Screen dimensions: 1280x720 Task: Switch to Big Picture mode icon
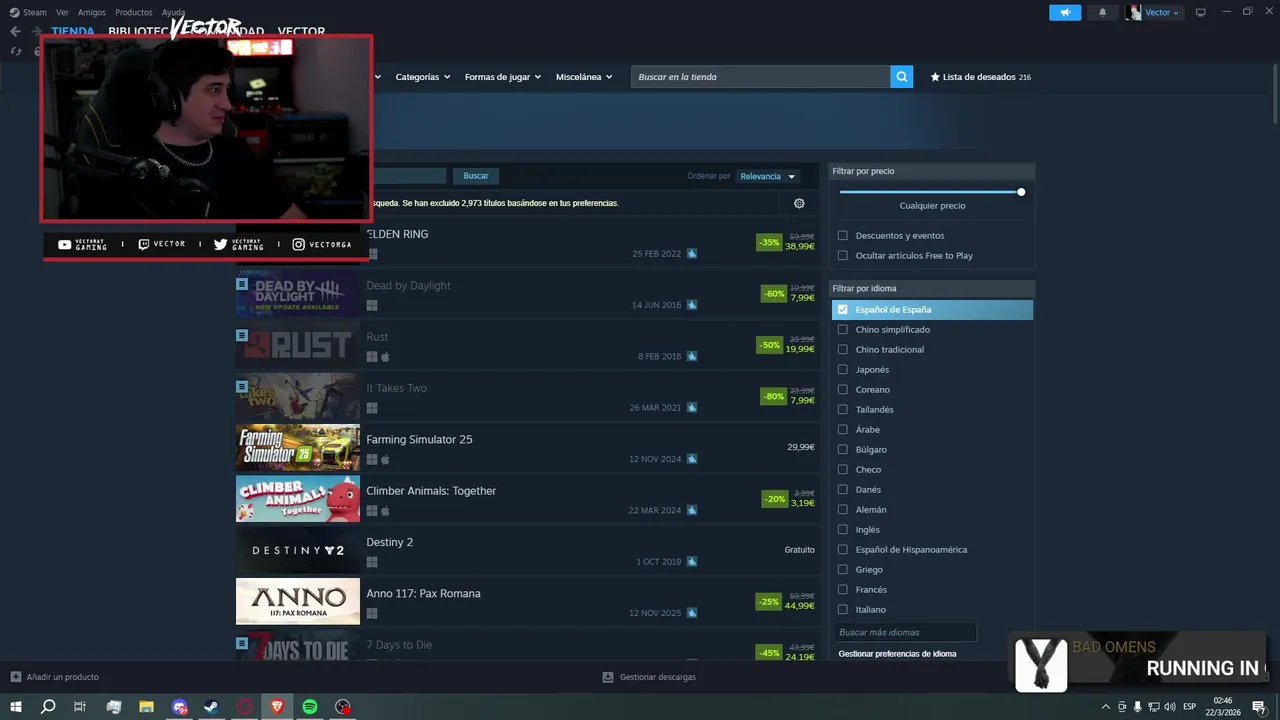(1201, 12)
